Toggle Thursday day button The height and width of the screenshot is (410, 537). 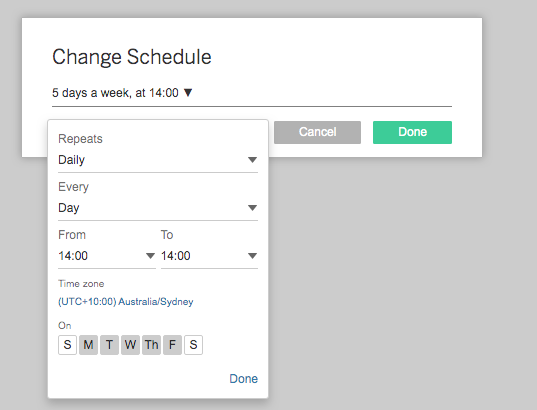[151, 345]
